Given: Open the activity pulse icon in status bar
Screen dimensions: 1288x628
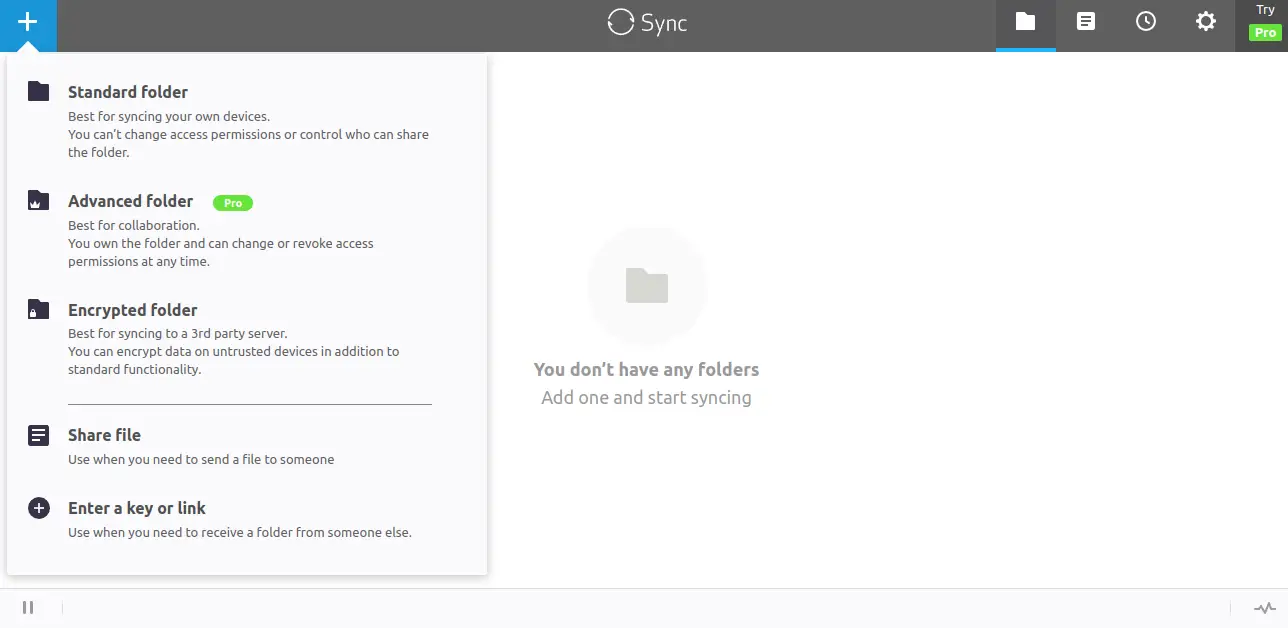Looking at the screenshot, I should coord(1265,607).
